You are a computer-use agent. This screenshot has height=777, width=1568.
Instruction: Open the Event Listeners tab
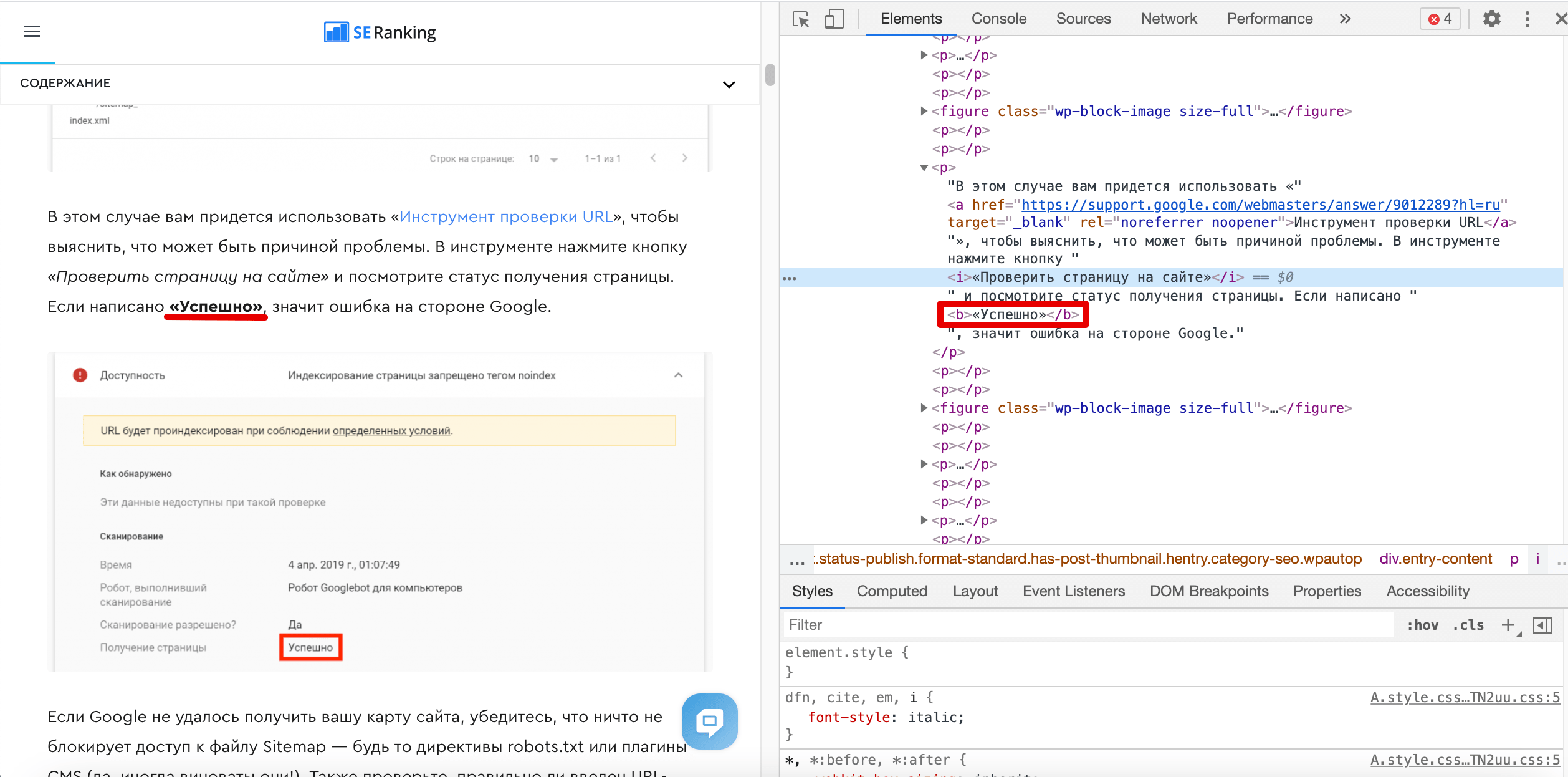[1073, 591]
